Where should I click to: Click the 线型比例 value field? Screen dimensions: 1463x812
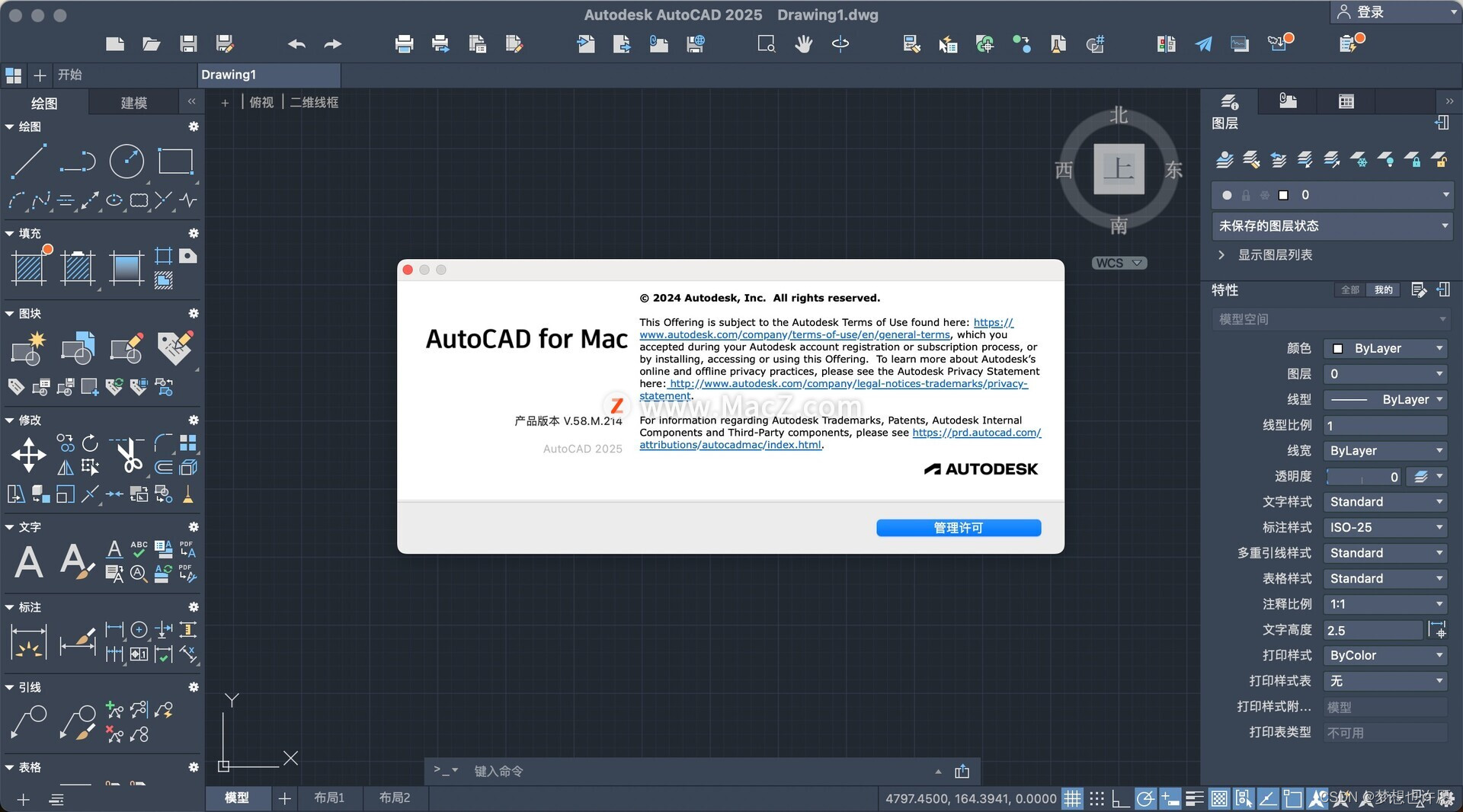click(1385, 425)
